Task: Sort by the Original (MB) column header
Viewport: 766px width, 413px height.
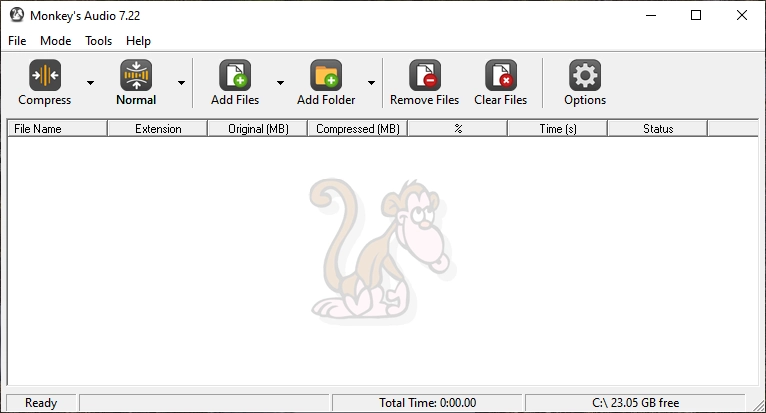Action: pyautogui.click(x=258, y=129)
